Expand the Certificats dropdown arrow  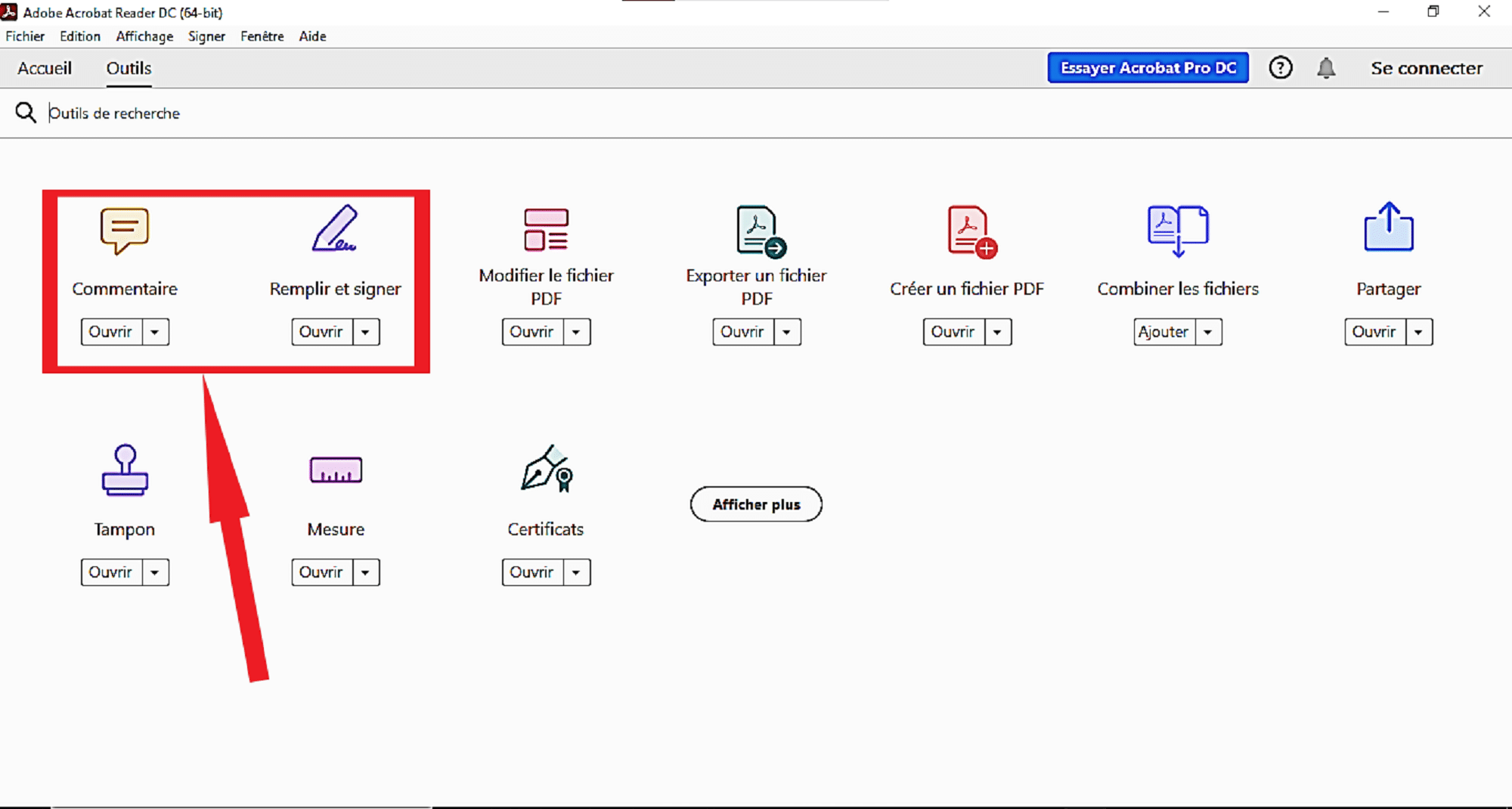577,572
